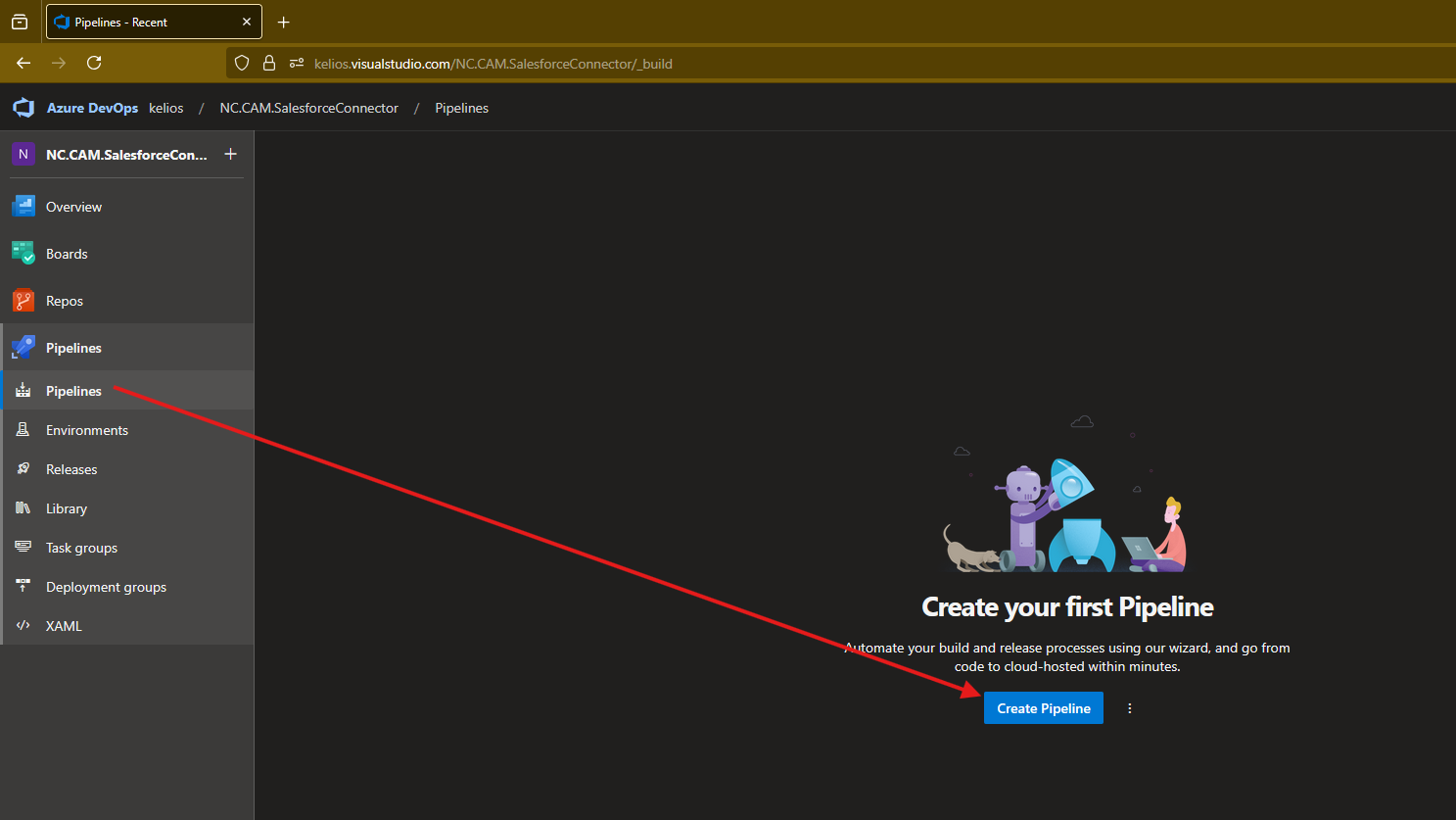Open Task groups in sidebar
The image size is (1456, 820).
(81, 548)
